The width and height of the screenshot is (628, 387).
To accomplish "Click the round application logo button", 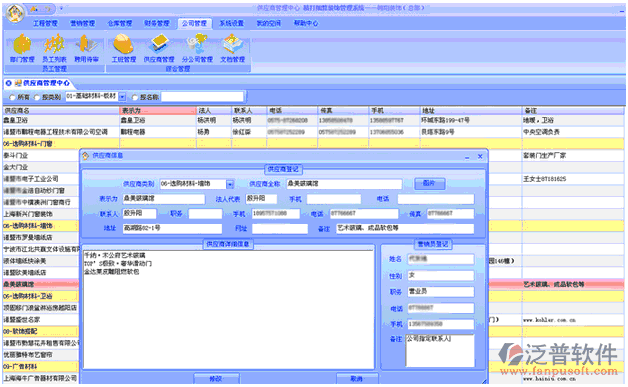I will point(15,13).
